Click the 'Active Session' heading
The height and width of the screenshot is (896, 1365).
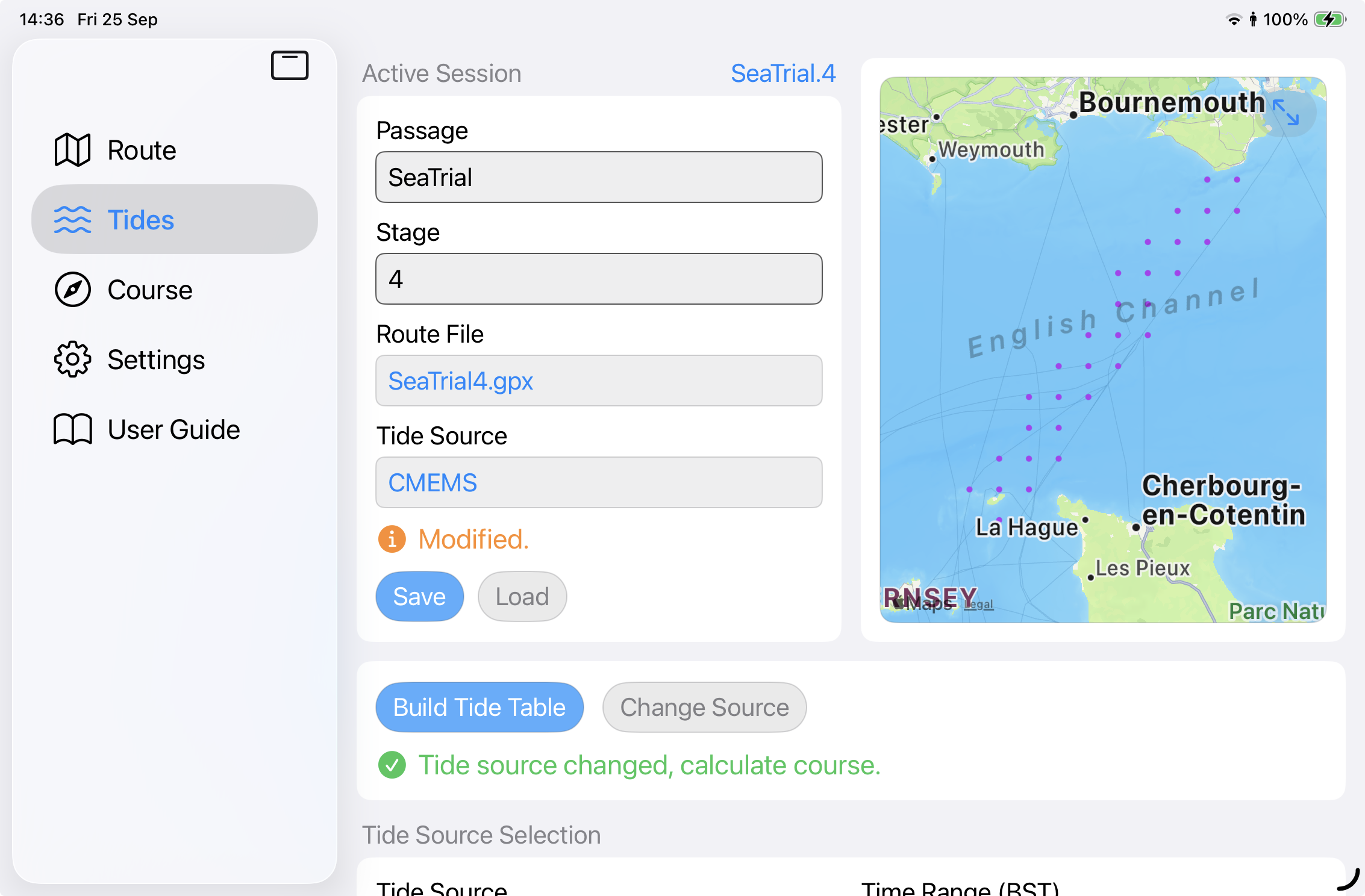click(x=442, y=73)
